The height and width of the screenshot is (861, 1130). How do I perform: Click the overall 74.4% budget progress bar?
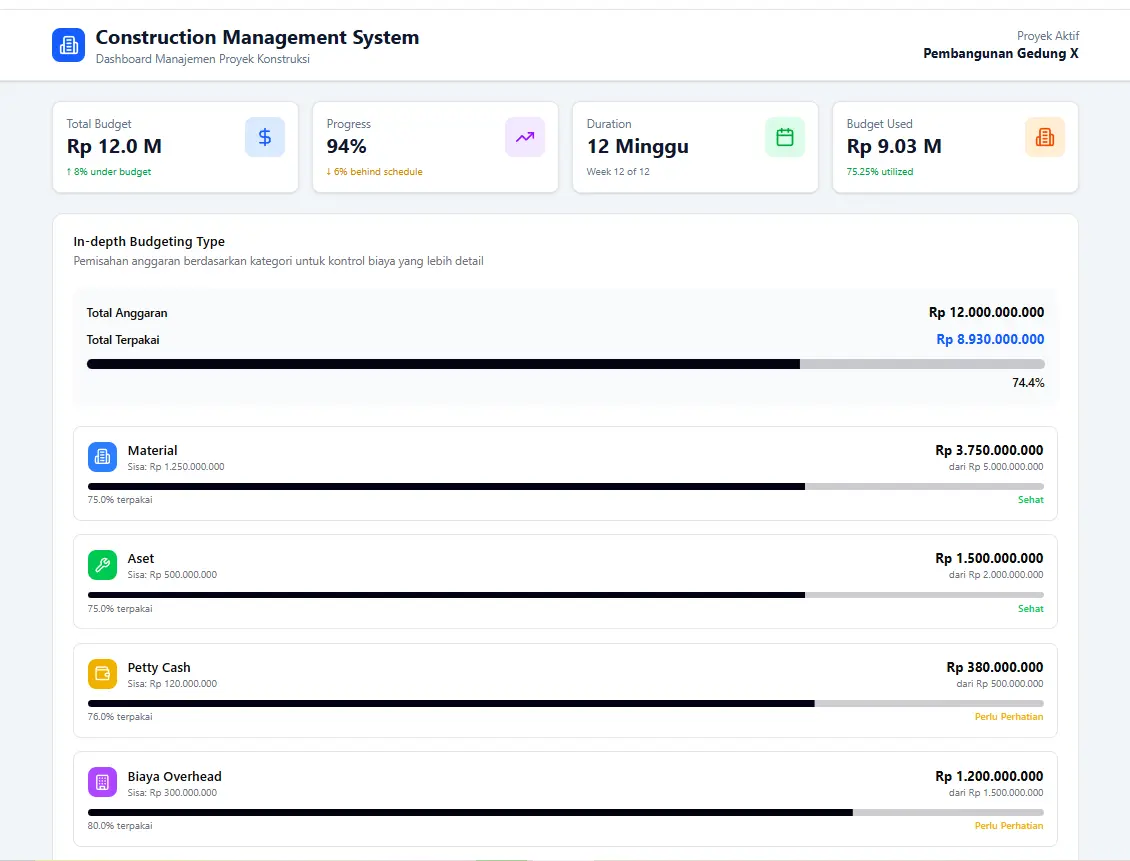565,364
